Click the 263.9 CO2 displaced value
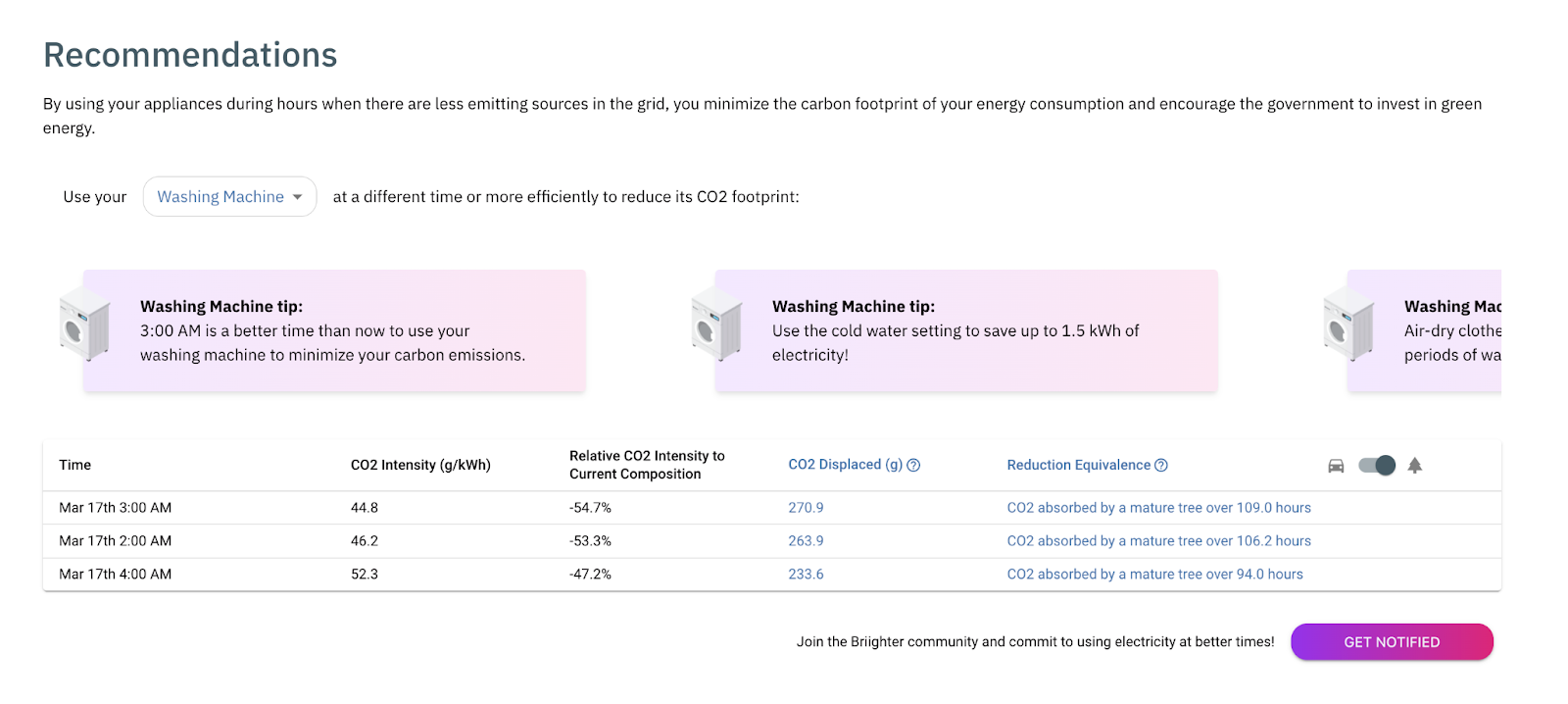1568x704 pixels. (x=806, y=541)
